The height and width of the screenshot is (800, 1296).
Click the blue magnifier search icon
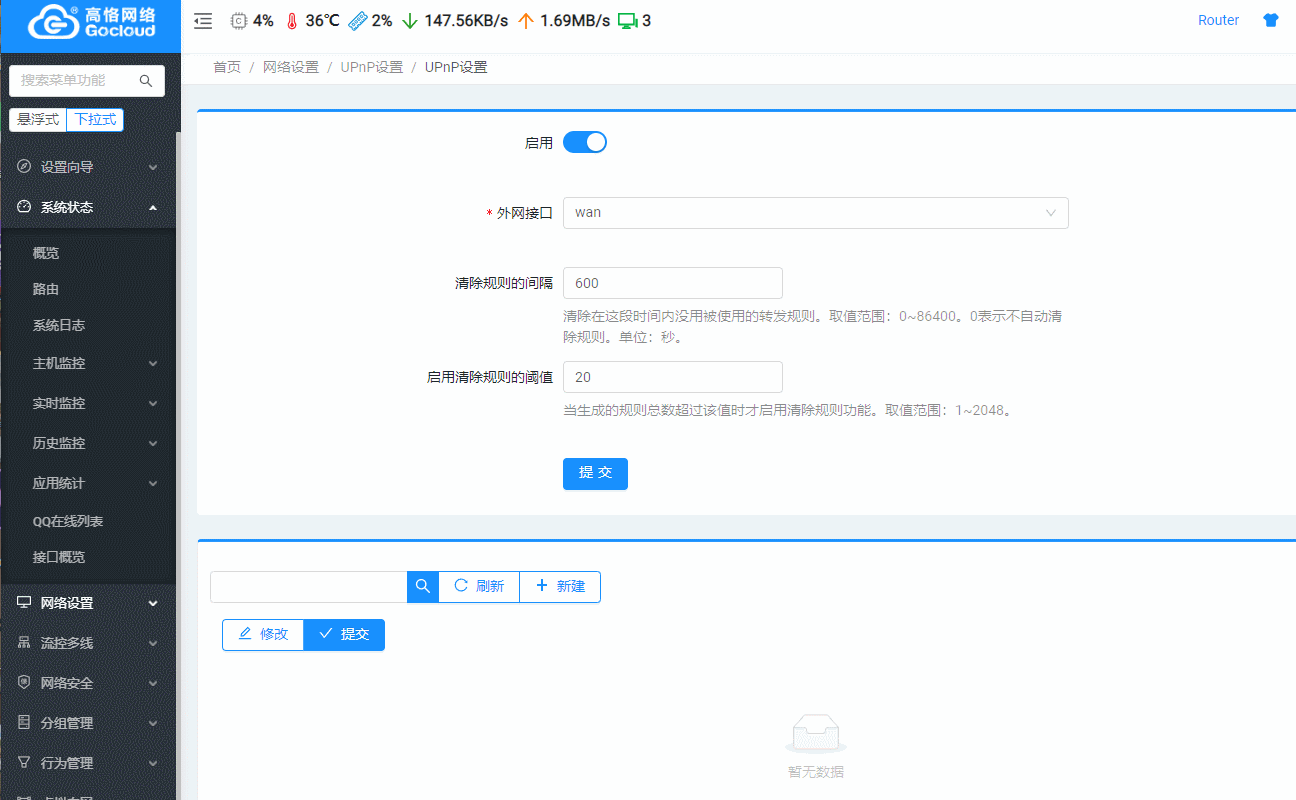[x=422, y=587]
